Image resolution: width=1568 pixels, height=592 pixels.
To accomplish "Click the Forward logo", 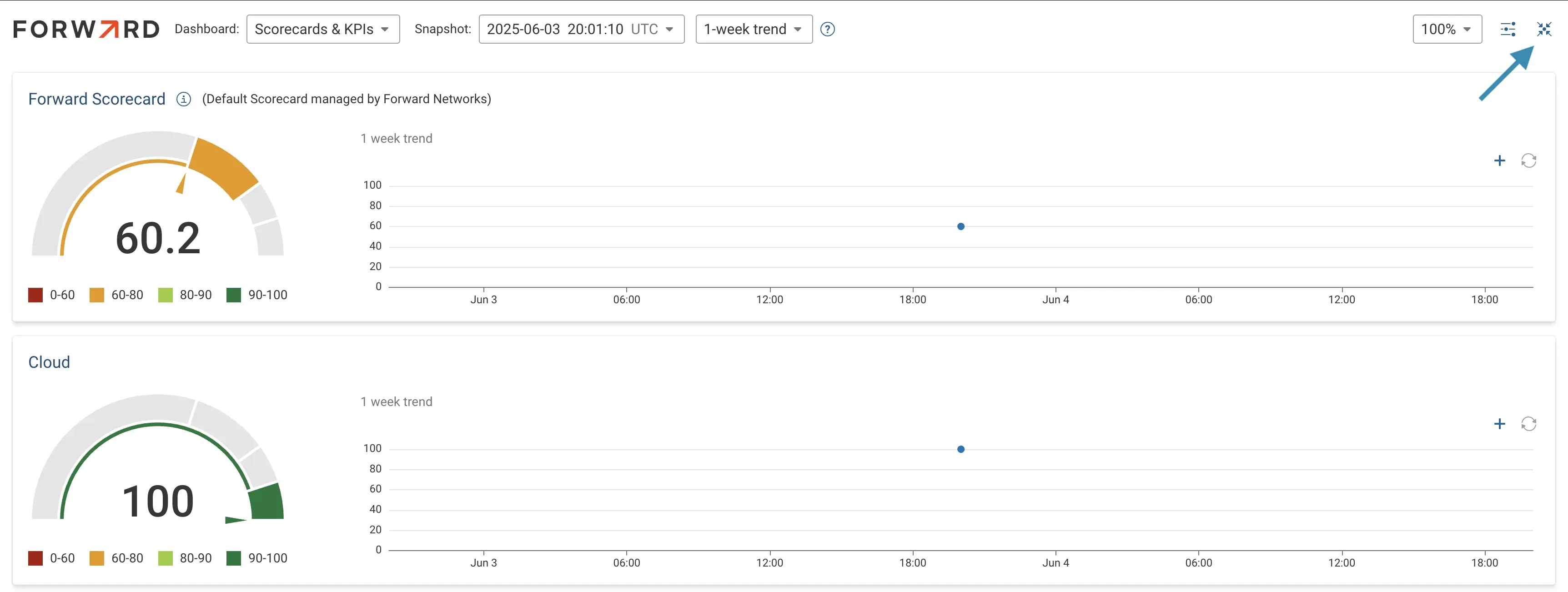I will click(86, 29).
